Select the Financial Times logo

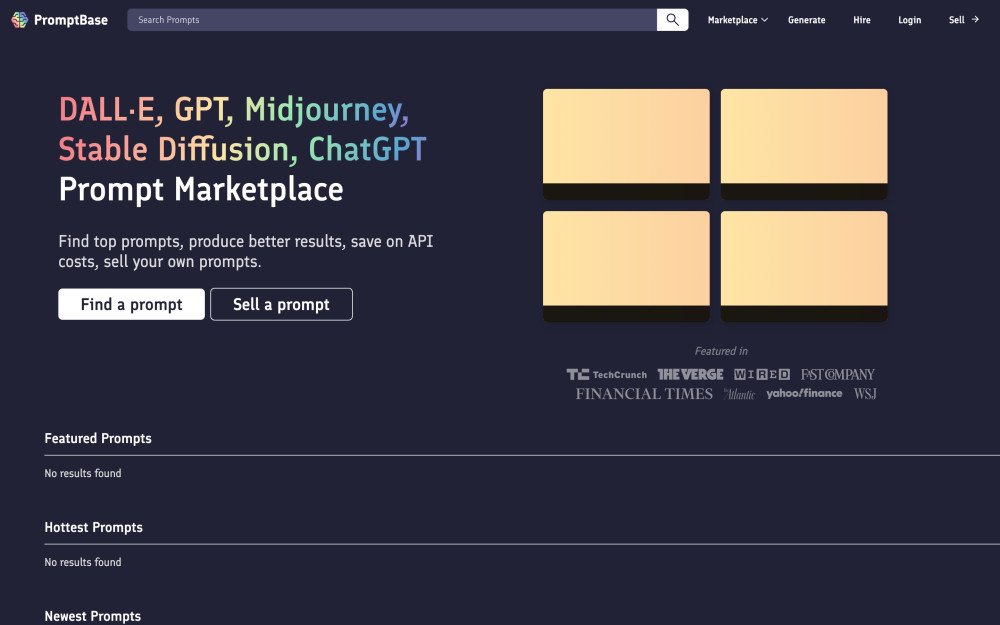(x=644, y=394)
